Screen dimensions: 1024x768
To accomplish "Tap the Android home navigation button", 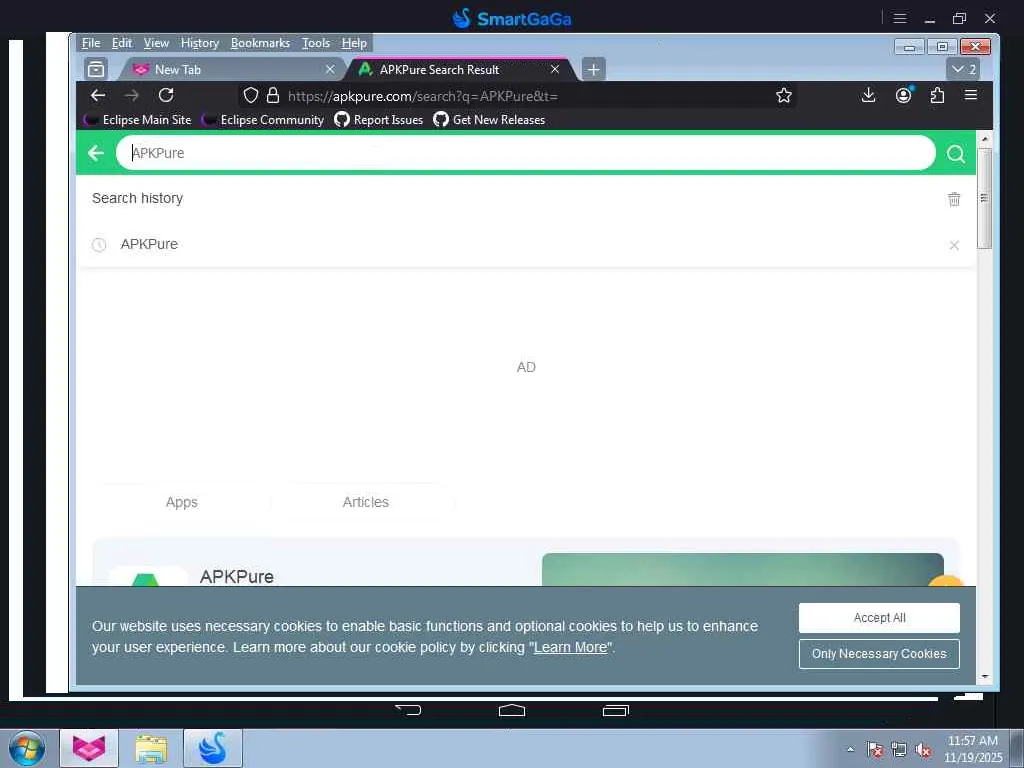I will point(511,710).
